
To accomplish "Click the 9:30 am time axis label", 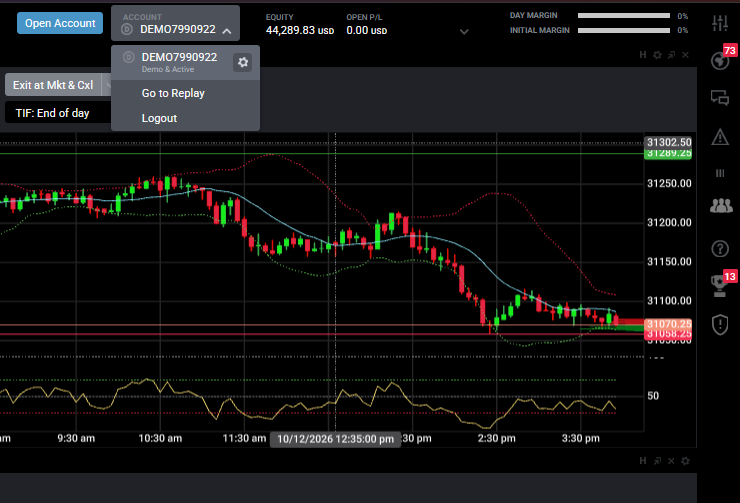I will (76, 438).
